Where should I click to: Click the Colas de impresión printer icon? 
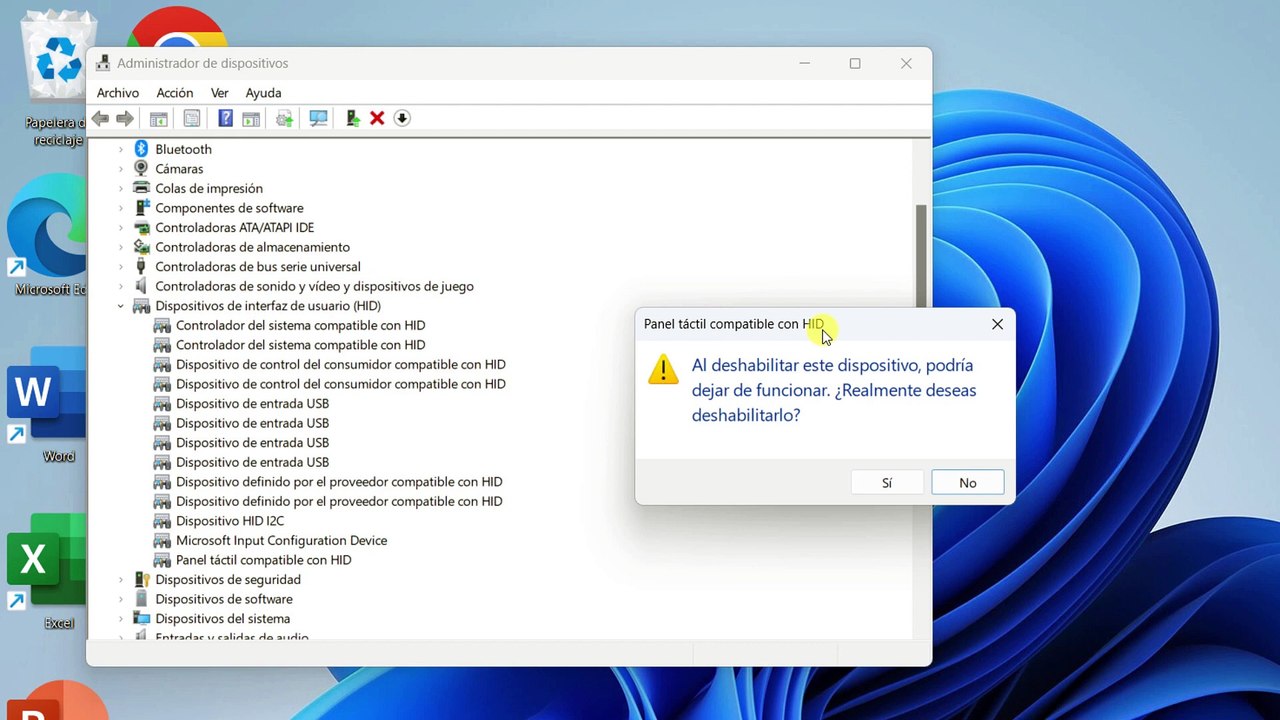tap(141, 188)
